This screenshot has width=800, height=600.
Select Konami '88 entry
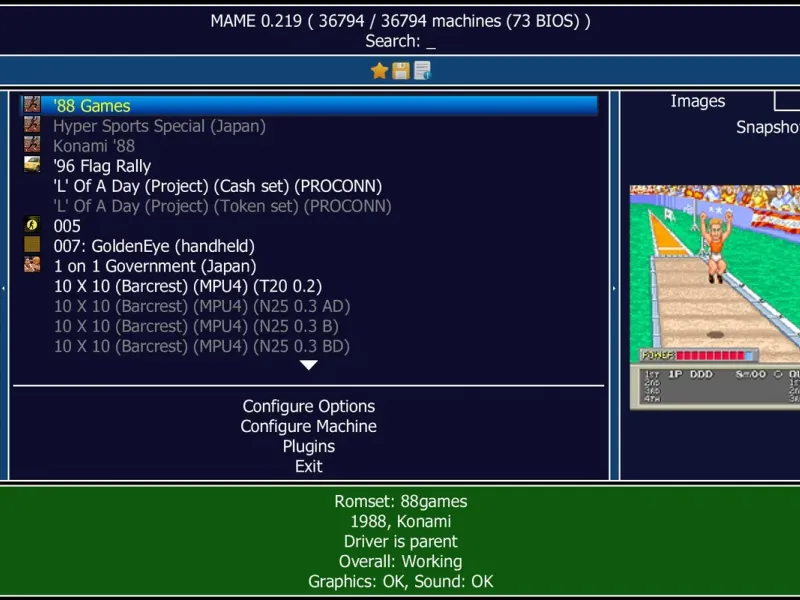tap(94, 146)
